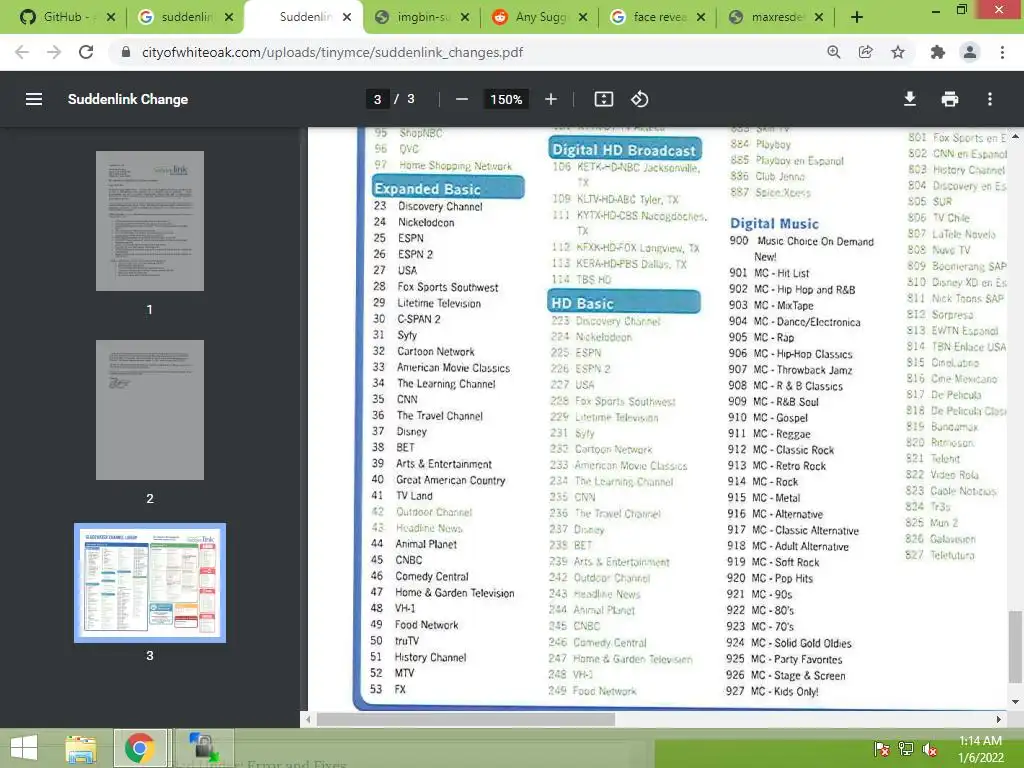Screen dimensions: 1024x768
Task: Click the page number input field
Action: pyautogui.click(x=377, y=99)
